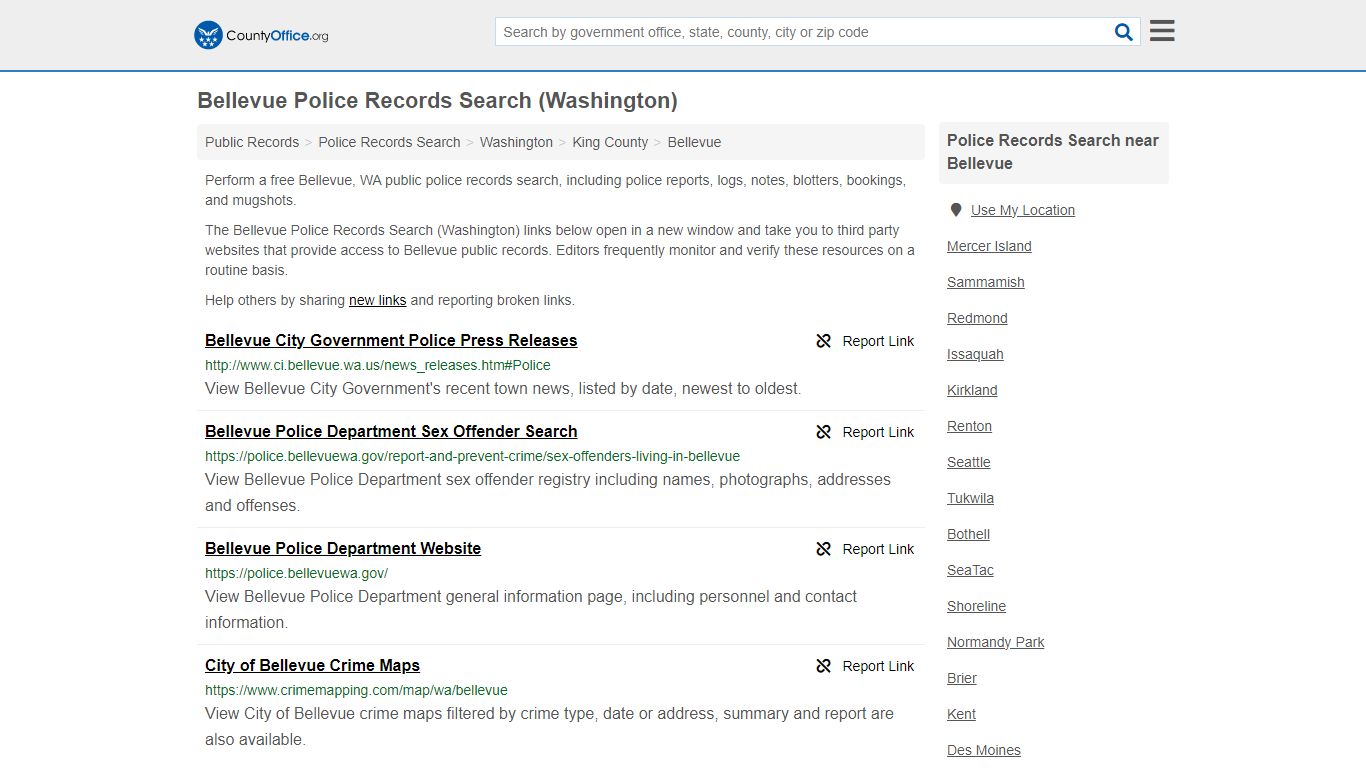Click 'Police Records Search near Bellevue' sidebar heading
The width and height of the screenshot is (1366, 768).
coord(1053,152)
